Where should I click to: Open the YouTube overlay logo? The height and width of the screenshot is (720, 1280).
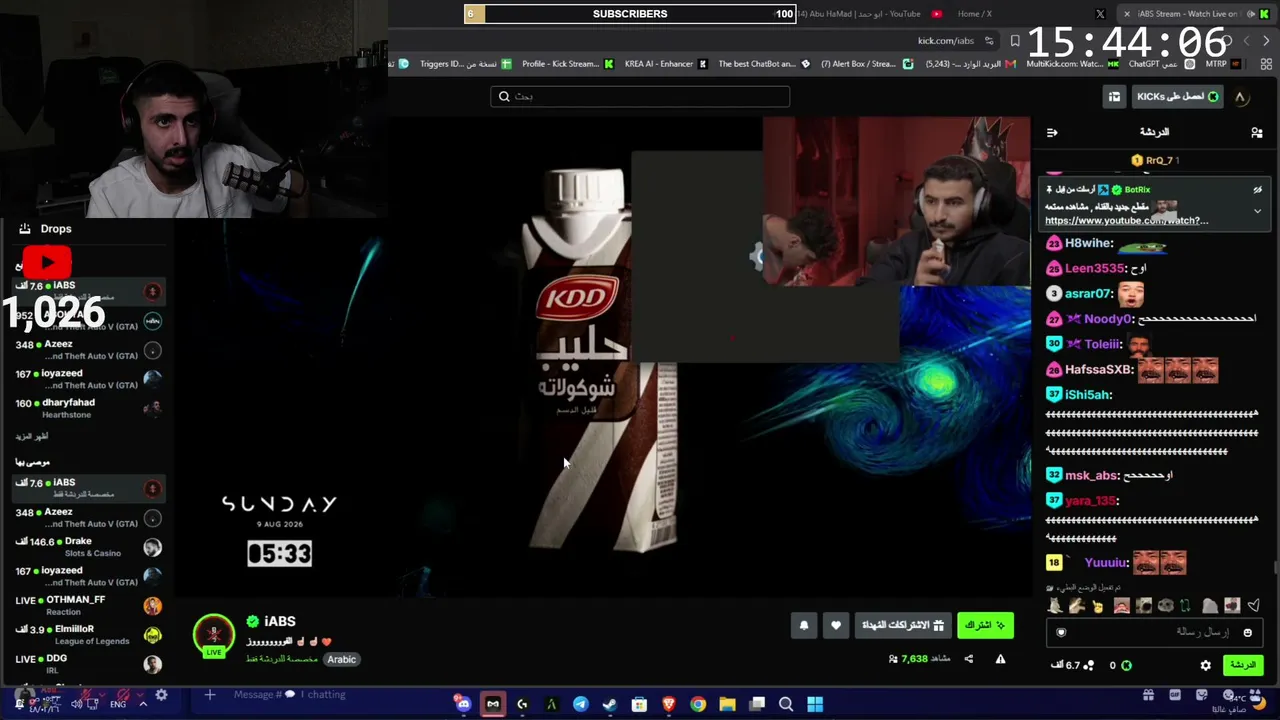coord(47,263)
